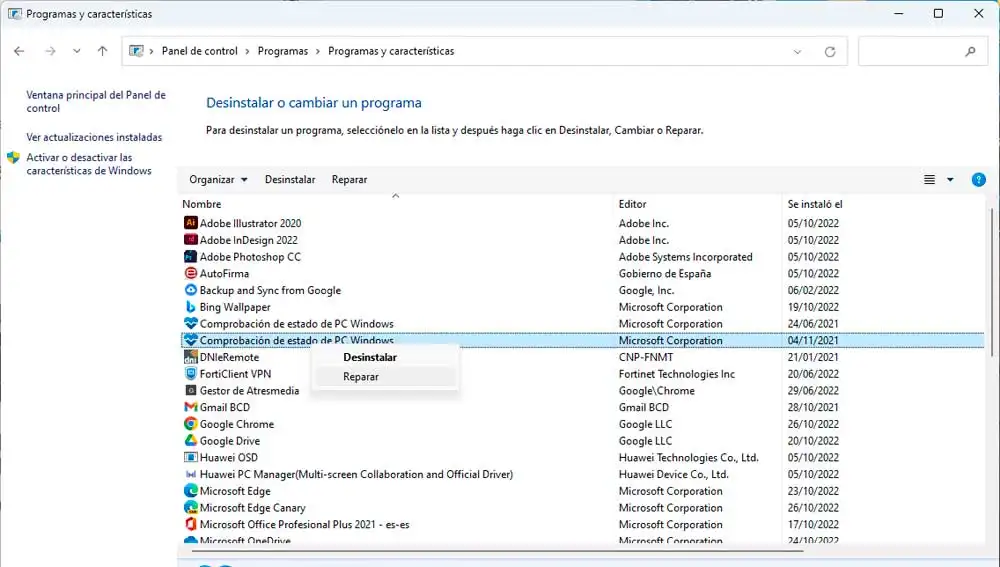1000x567 pixels.
Task: Click the Google Drive icon
Action: point(190,441)
